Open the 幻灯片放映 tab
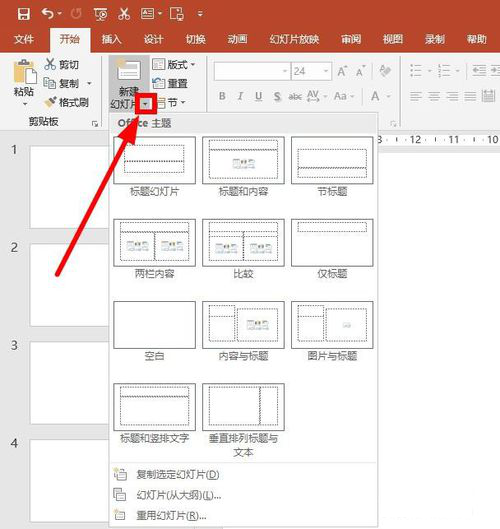 pos(294,39)
